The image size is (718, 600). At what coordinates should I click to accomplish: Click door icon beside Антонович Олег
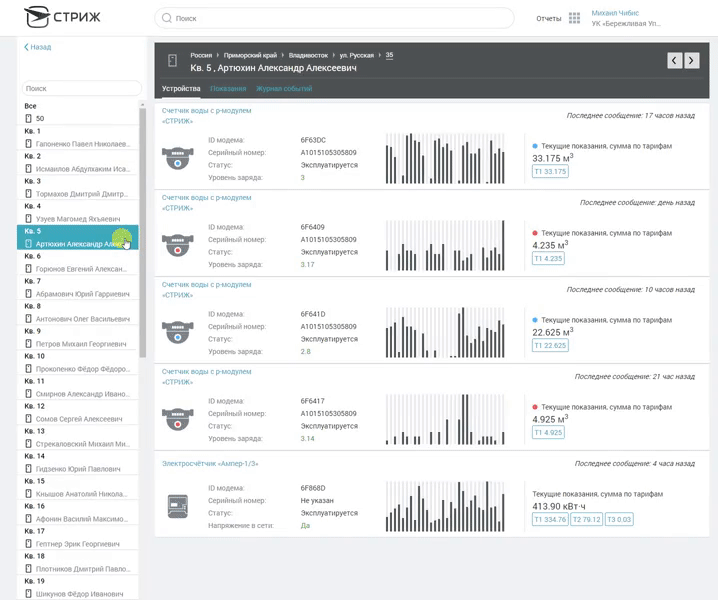click(28, 319)
